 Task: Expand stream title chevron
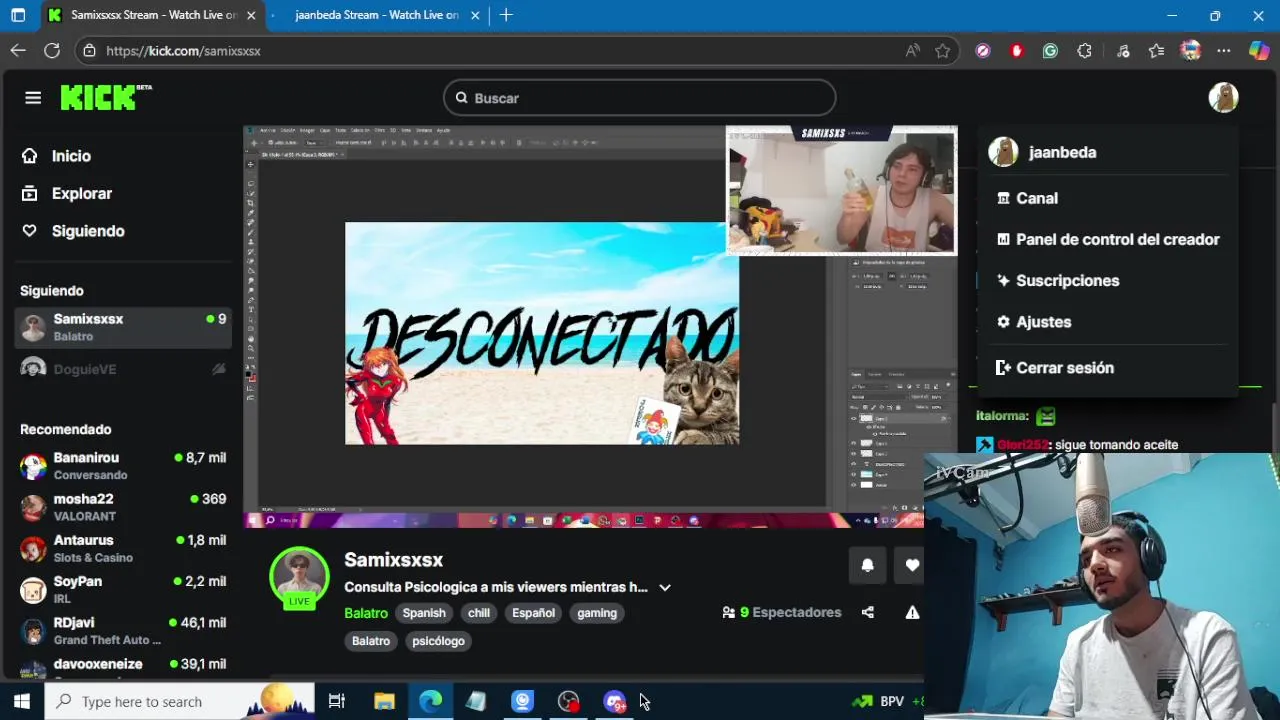(665, 588)
